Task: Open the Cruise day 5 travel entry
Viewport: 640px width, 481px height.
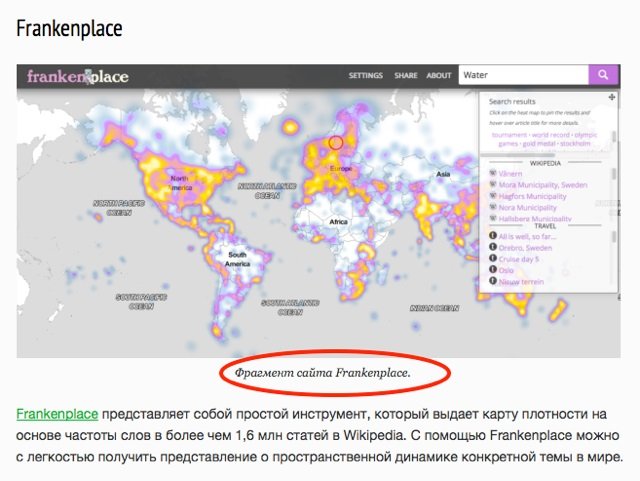Action: tap(519, 259)
